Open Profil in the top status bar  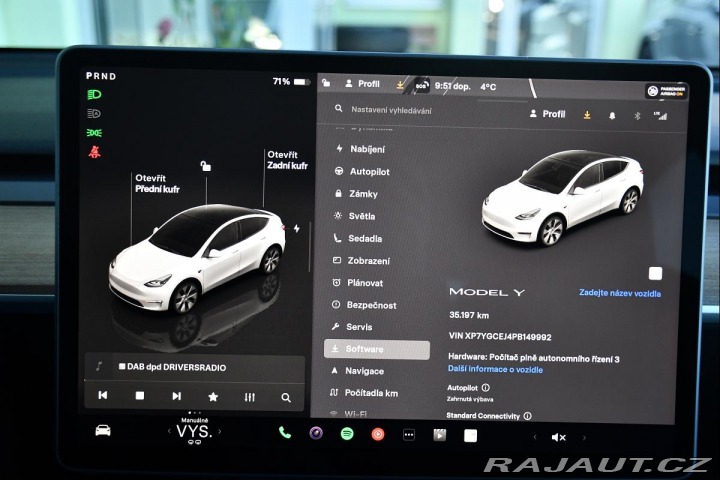click(362, 84)
